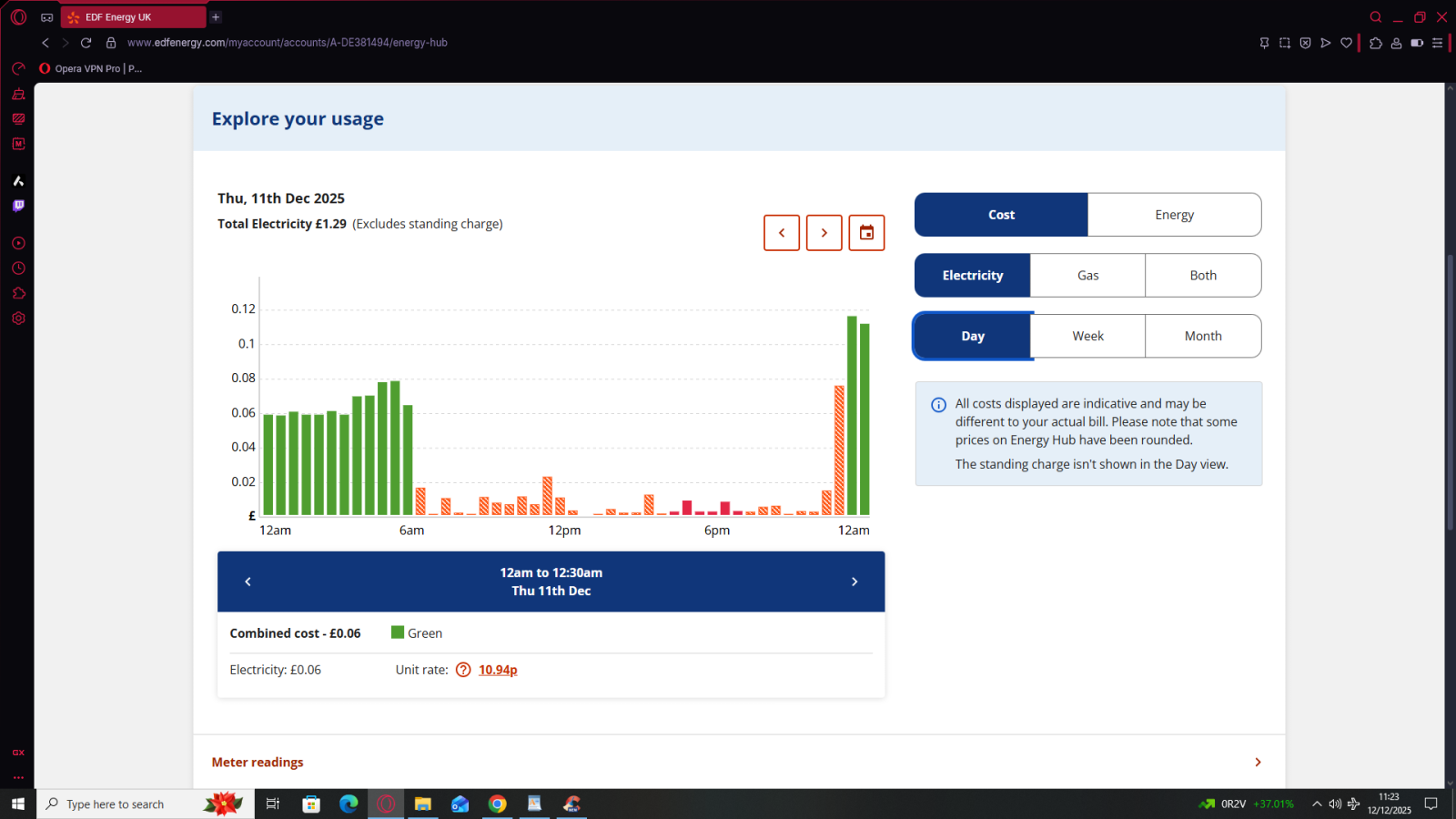The width and height of the screenshot is (1456, 819).
Task: Select the Both fuel option
Action: click(1202, 276)
